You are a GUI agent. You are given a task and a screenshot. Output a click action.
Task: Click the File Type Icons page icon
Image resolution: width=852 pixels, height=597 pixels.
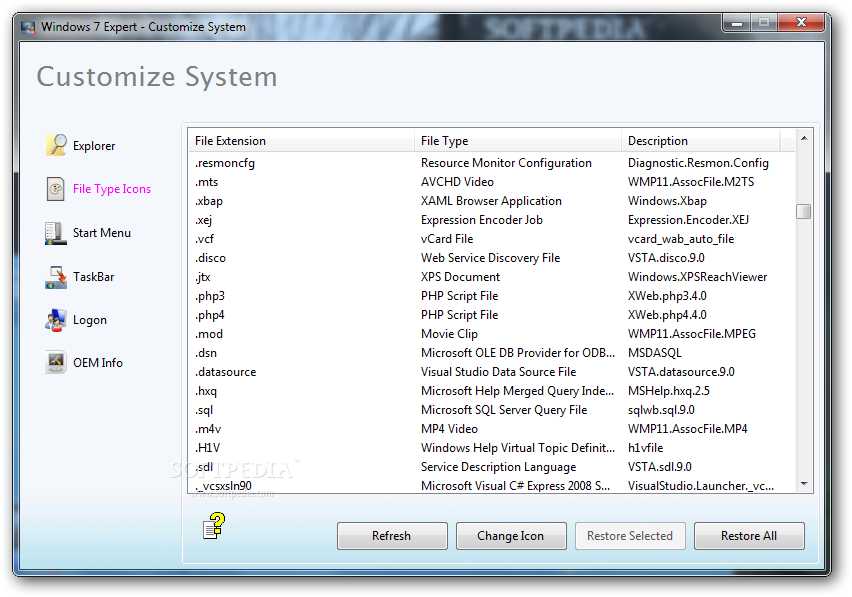point(55,189)
